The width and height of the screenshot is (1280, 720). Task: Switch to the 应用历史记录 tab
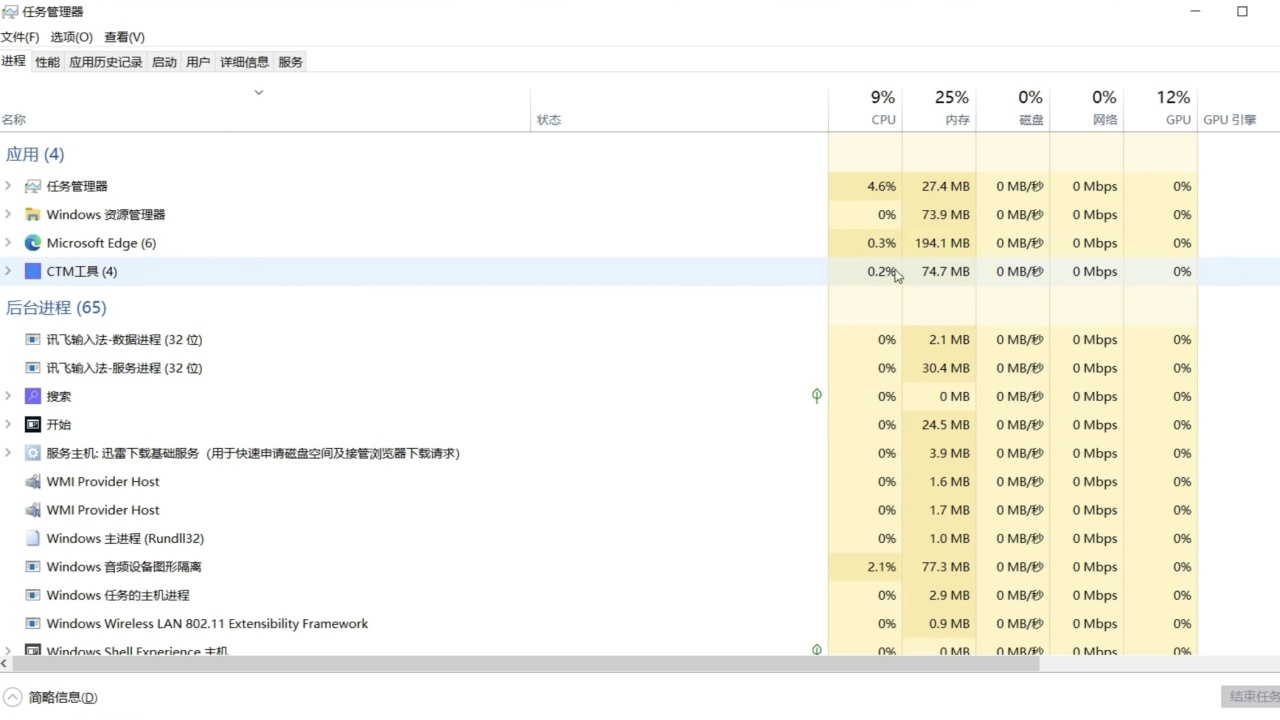click(106, 62)
